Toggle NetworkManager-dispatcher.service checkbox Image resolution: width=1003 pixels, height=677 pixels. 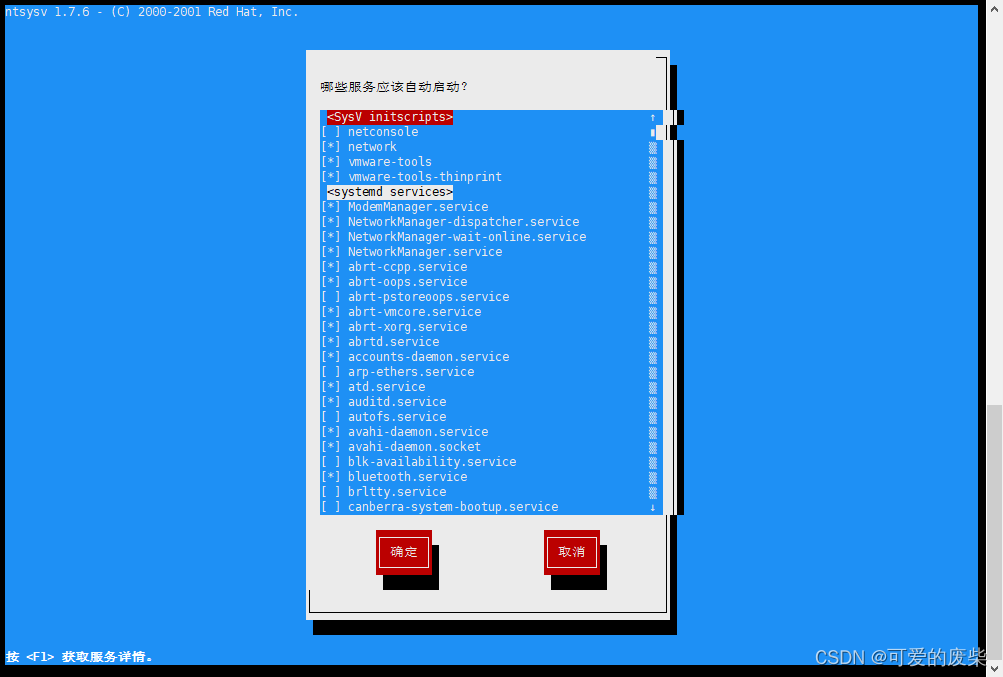click(x=331, y=222)
